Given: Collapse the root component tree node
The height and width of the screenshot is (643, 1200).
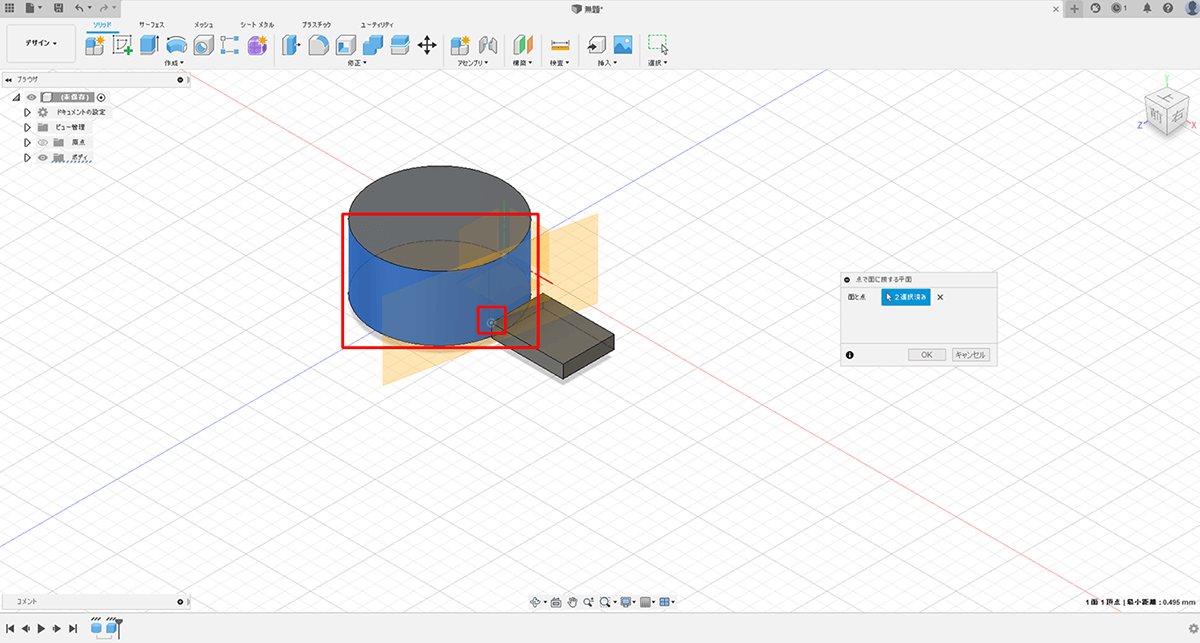Looking at the screenshot, I should click(16, 98).
